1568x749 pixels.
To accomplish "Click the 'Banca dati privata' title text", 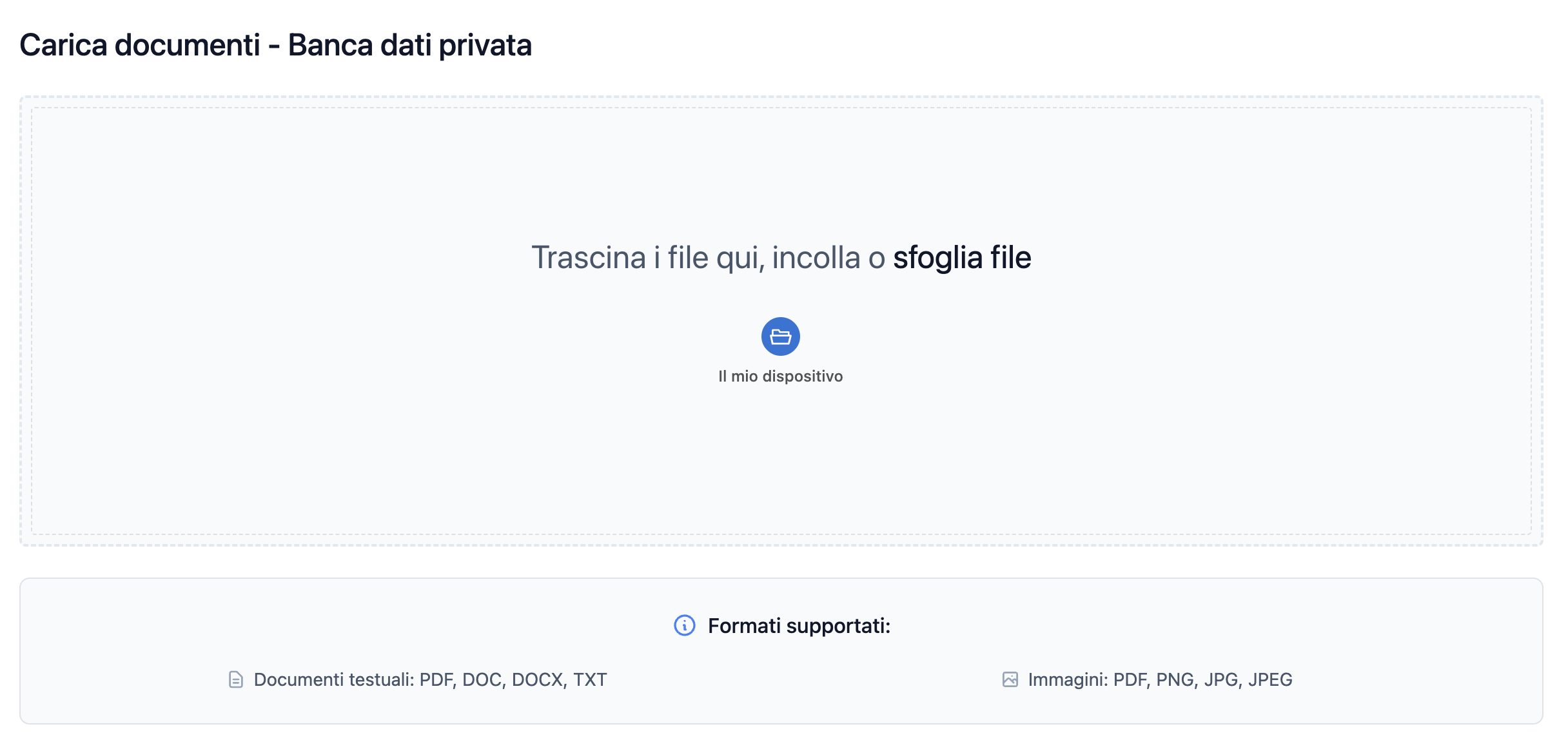I will tap(409, 45).
